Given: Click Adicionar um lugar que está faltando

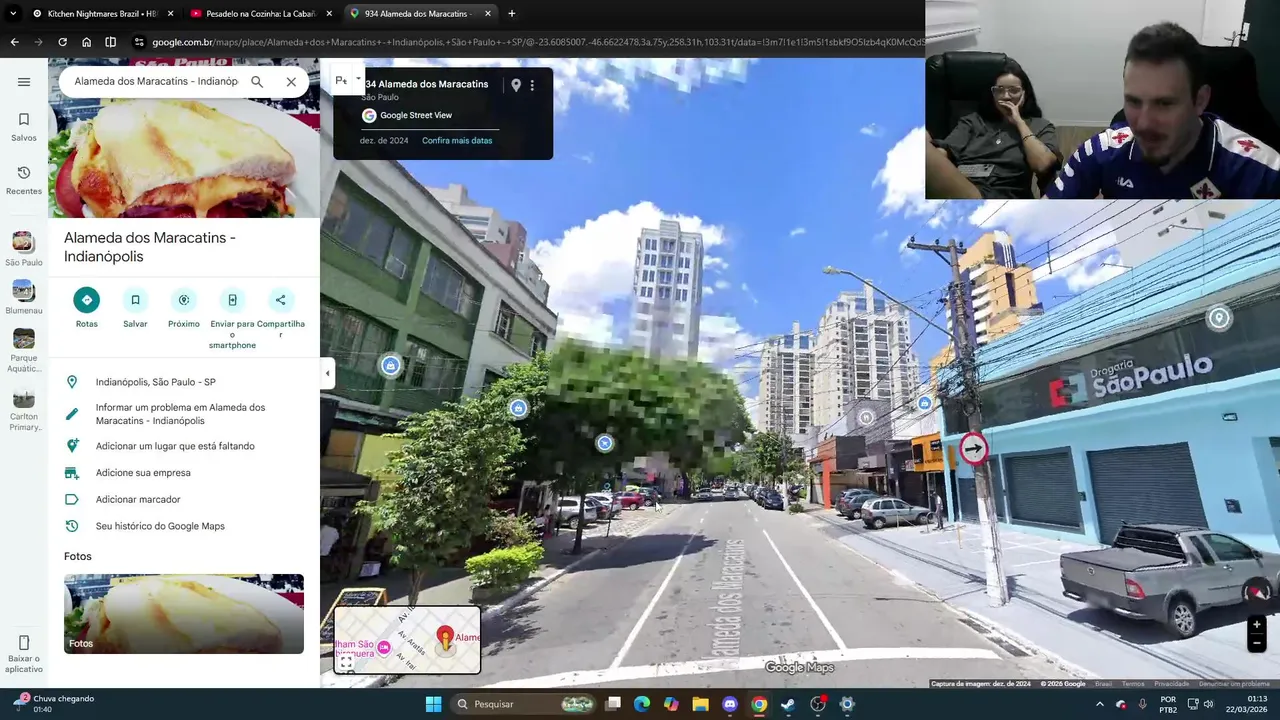Looking at the screenshot, I should coord(184,446).
